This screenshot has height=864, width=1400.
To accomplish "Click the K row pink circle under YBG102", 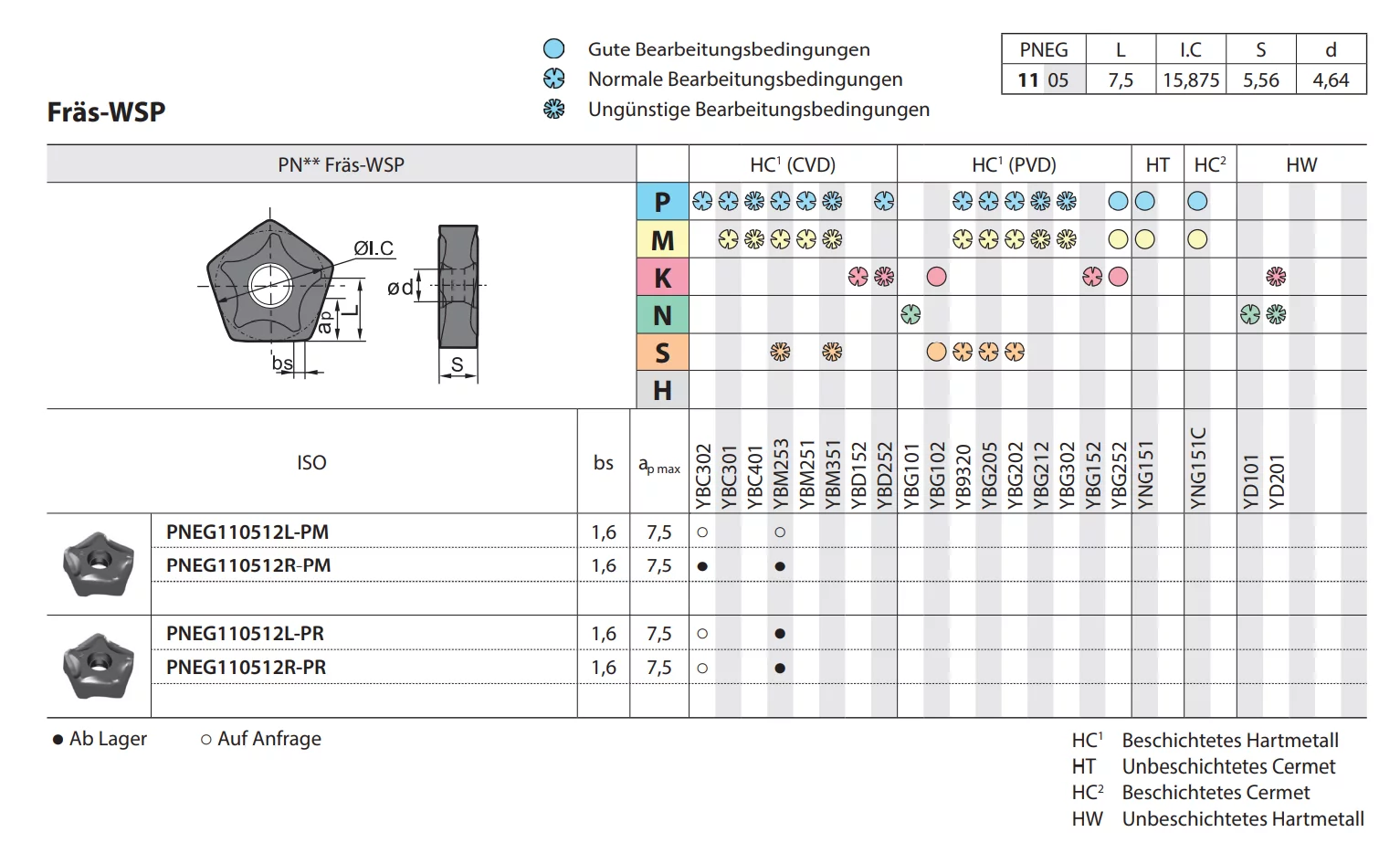I will 937,277.
